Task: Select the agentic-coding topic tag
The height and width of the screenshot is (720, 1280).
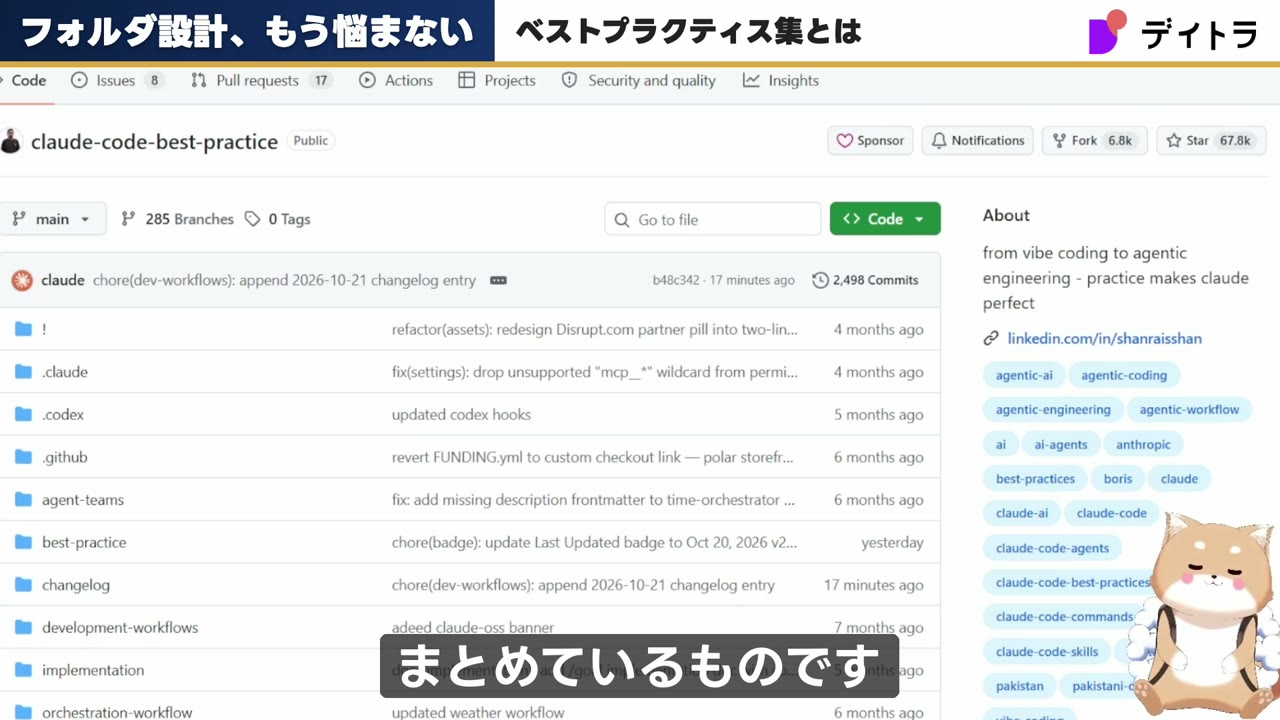Action: (x=1124, y=375)
